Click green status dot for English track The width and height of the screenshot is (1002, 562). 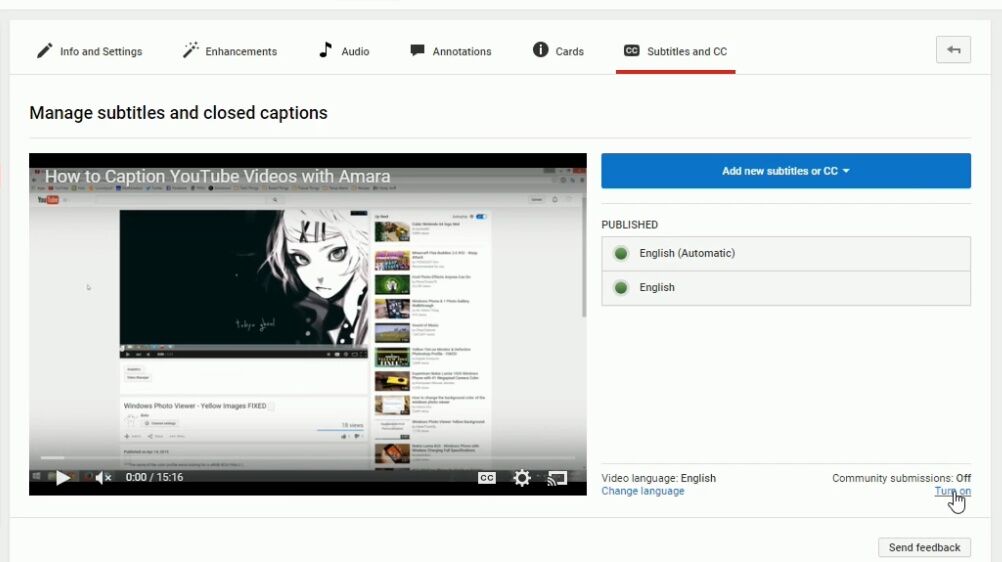620,288
